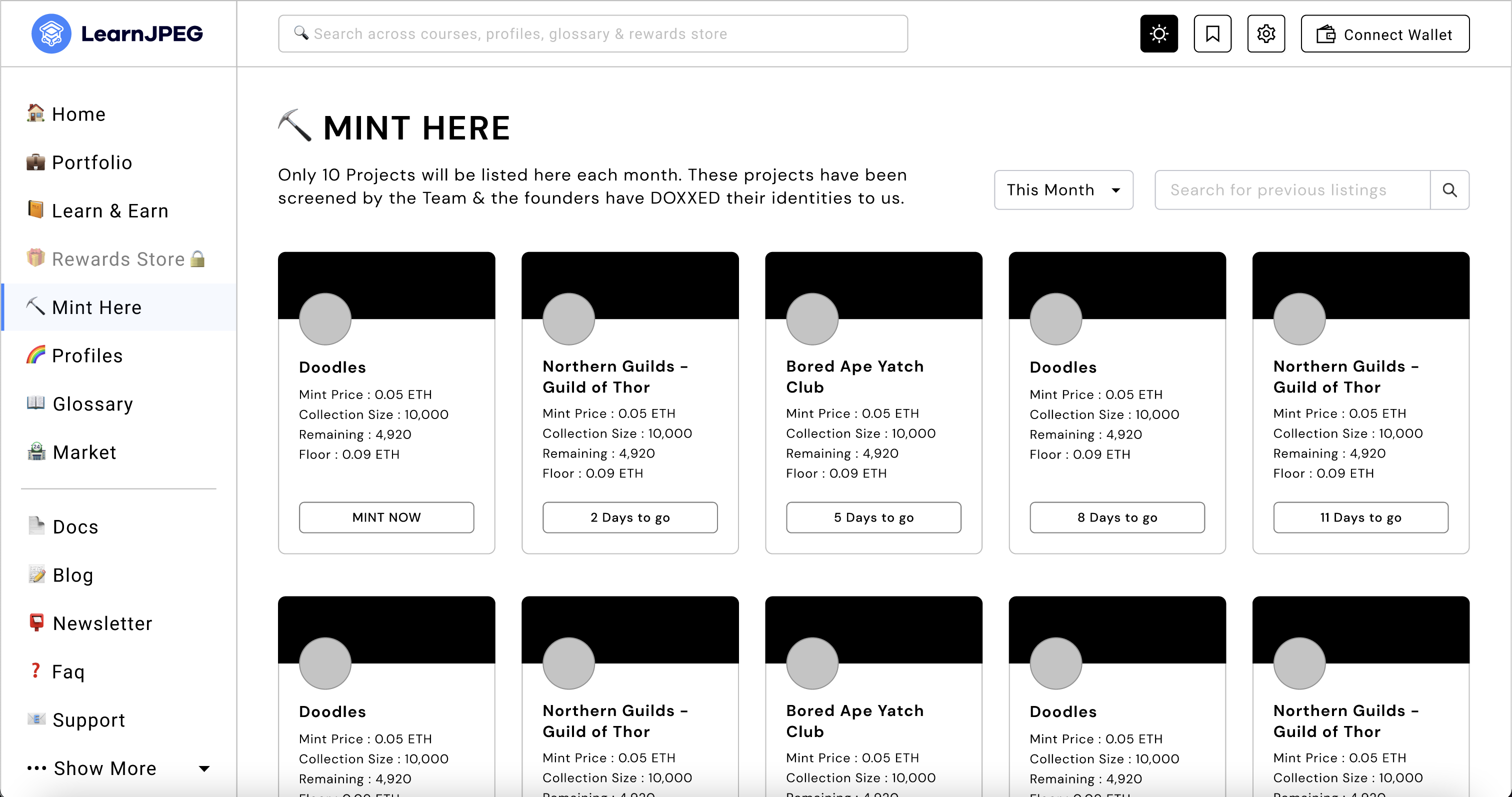Click the Doodles title above 8 Days to go
Viewport: 1512px width, 797px height.
tap(1063, 367)
